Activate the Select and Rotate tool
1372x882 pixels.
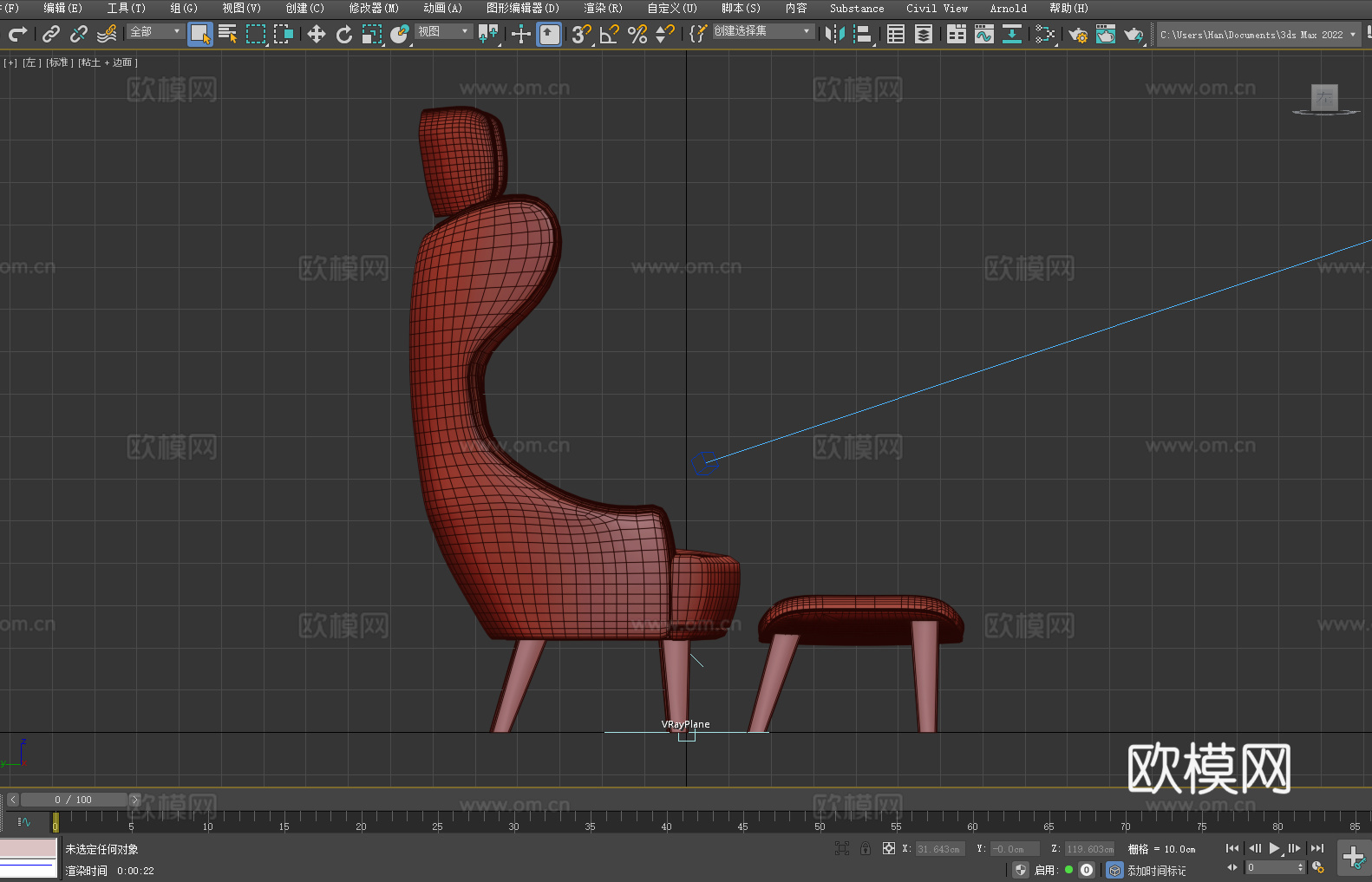tap(344, 34)
